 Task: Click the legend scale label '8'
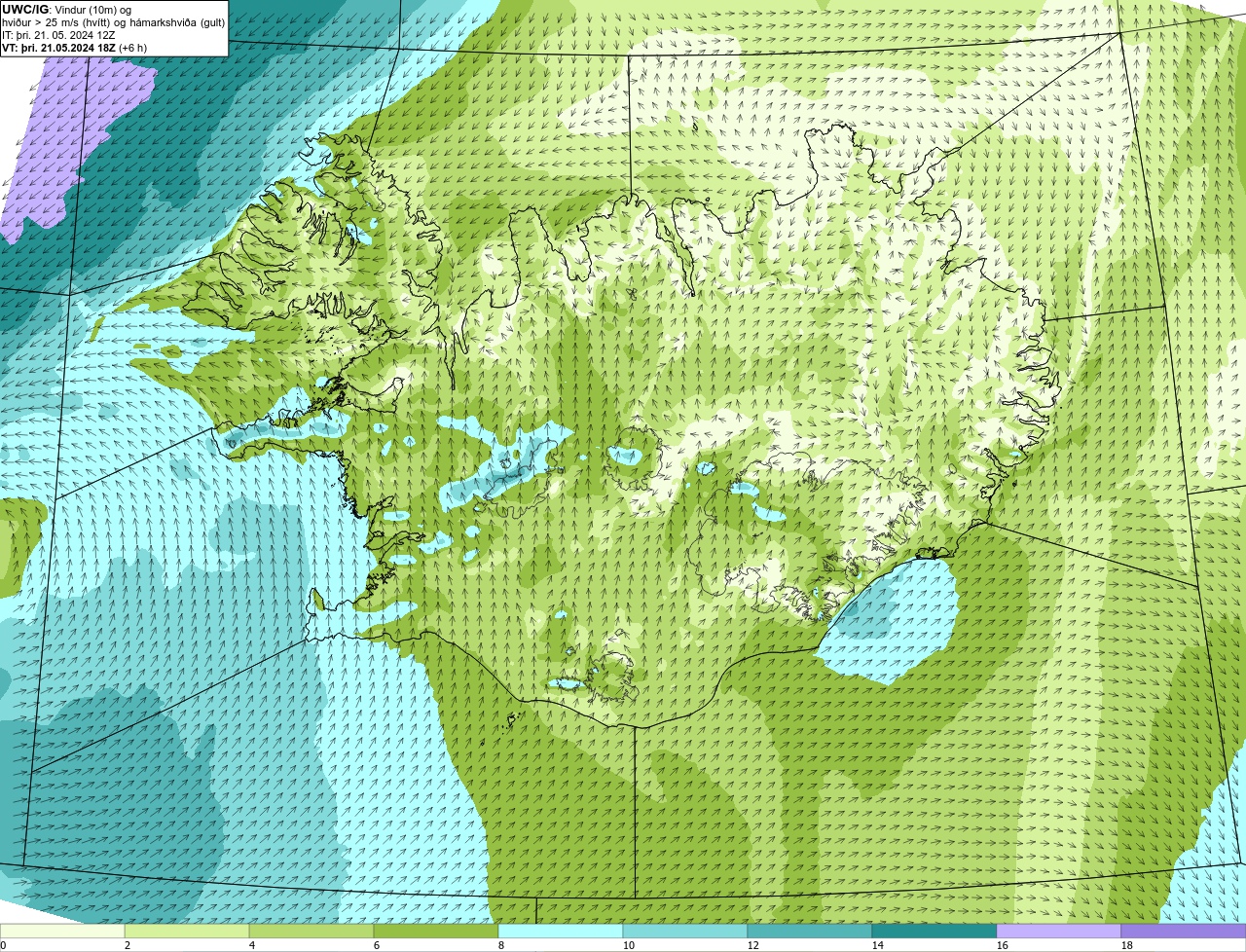pyautogui.click(x=501, y=945)
